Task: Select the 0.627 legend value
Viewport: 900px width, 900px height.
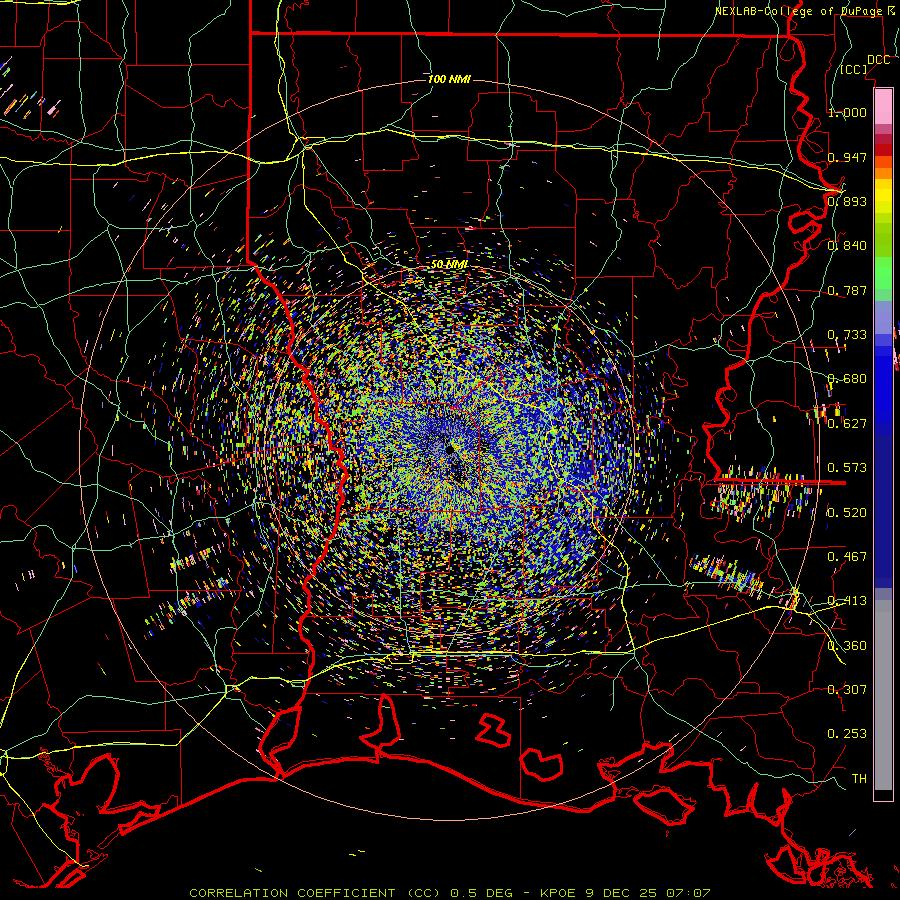Action: 847,424
